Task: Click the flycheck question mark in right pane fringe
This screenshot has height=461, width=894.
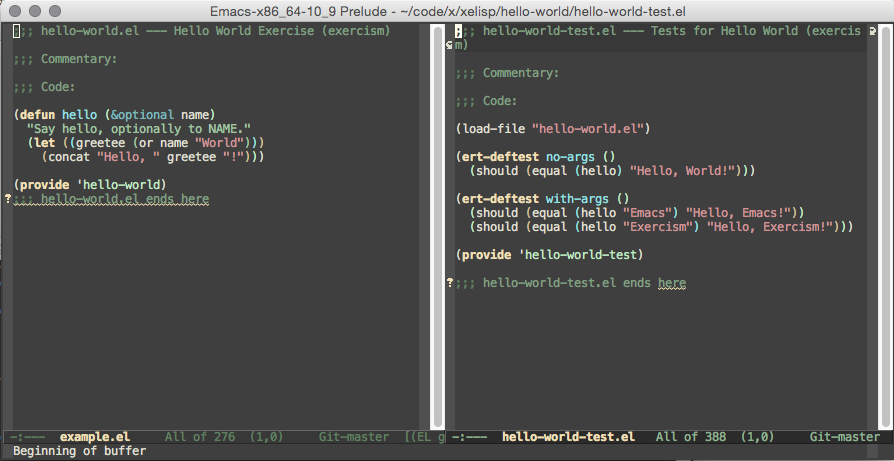Action: pyautogui.click(x=450, y=283)
